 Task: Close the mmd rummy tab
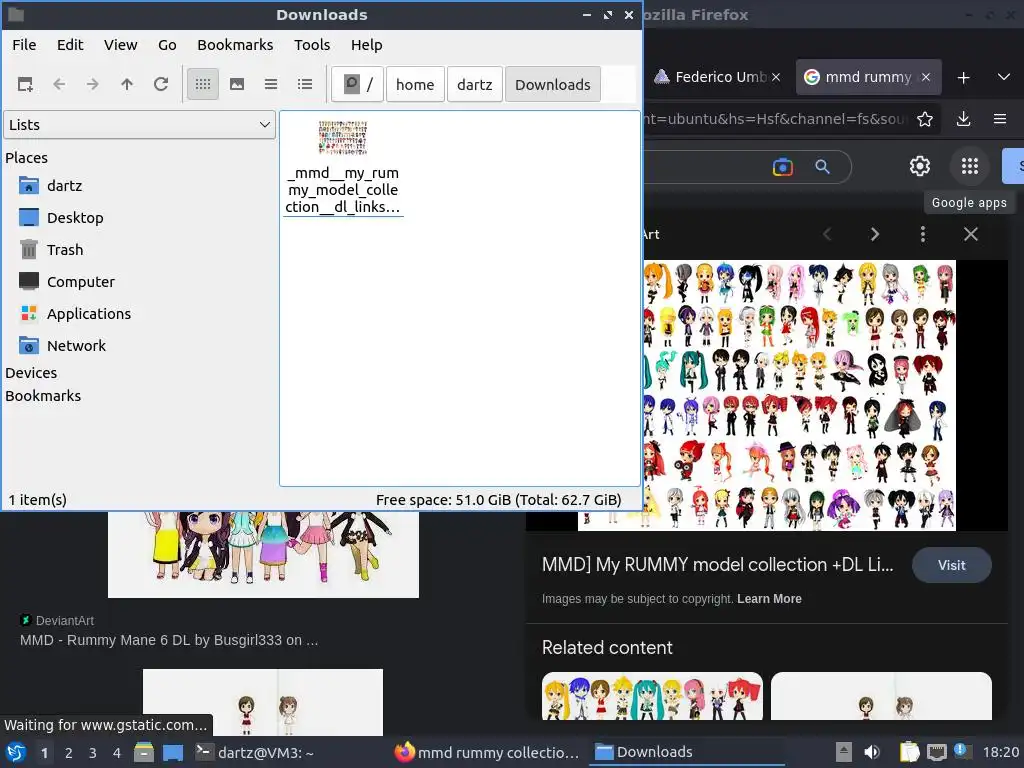point(925,77)
